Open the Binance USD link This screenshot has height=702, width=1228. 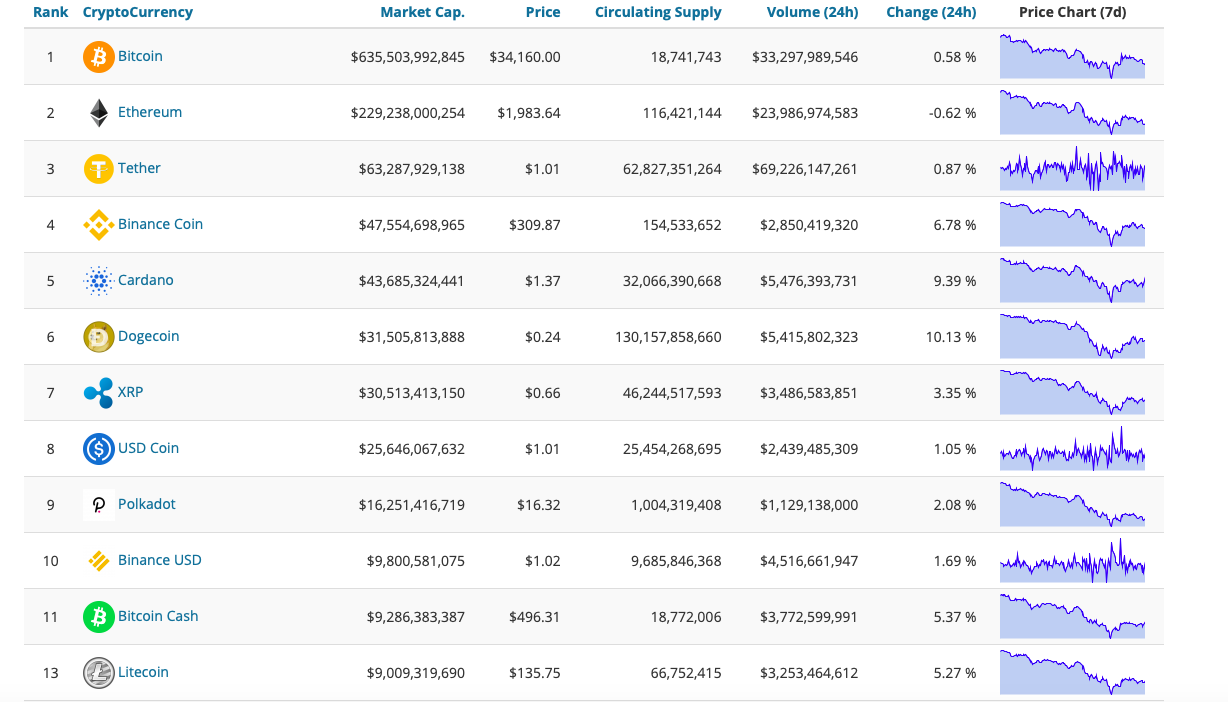point(160,560)
